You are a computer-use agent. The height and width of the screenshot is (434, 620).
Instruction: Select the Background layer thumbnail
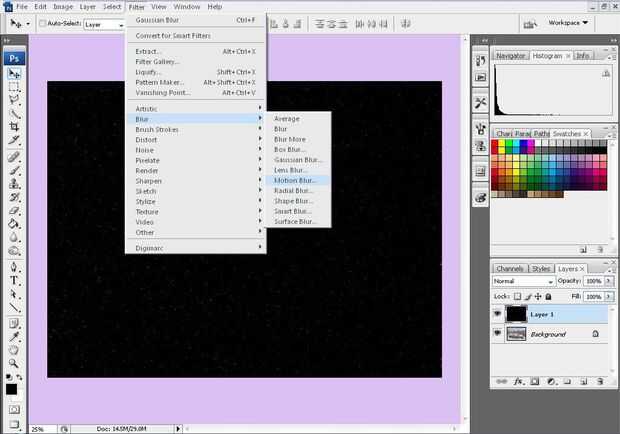coord(516,334)
